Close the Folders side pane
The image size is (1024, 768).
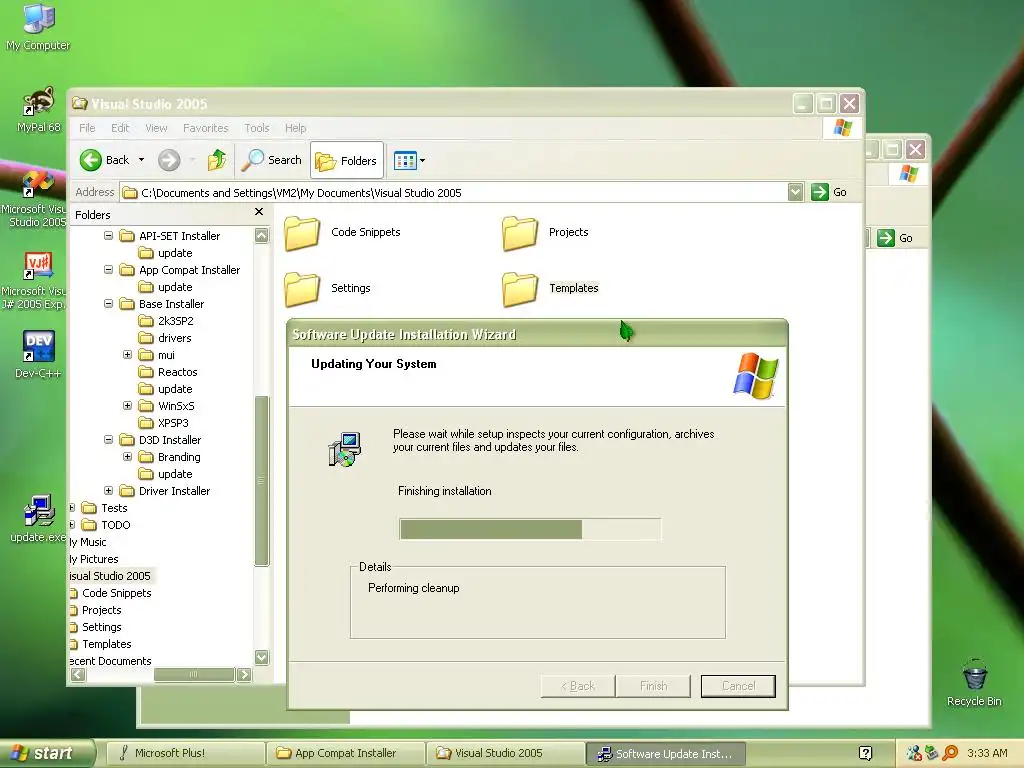259,212
